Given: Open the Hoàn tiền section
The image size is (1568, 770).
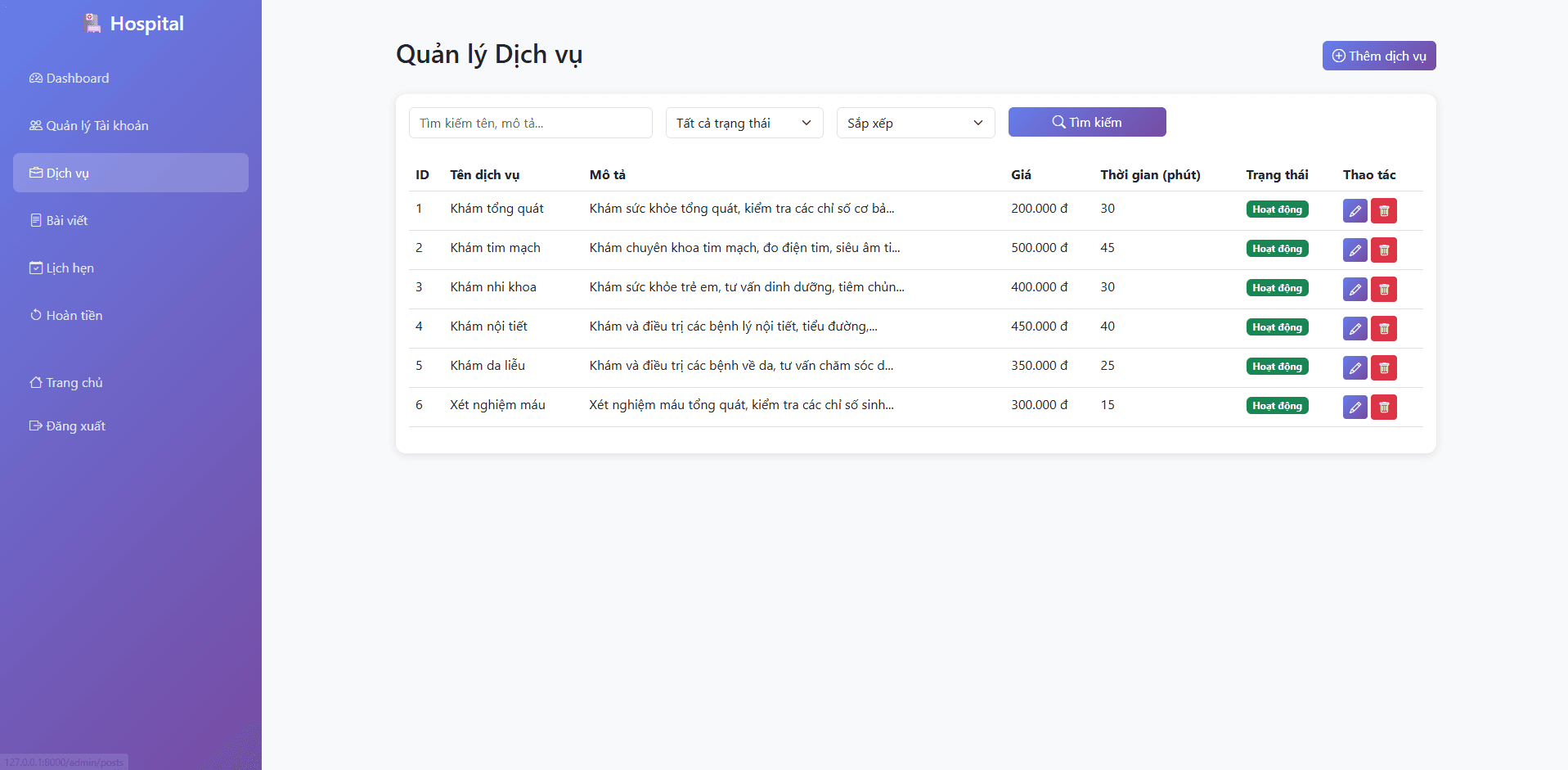Looking at the screenshot, I should (x=131, y=316).
